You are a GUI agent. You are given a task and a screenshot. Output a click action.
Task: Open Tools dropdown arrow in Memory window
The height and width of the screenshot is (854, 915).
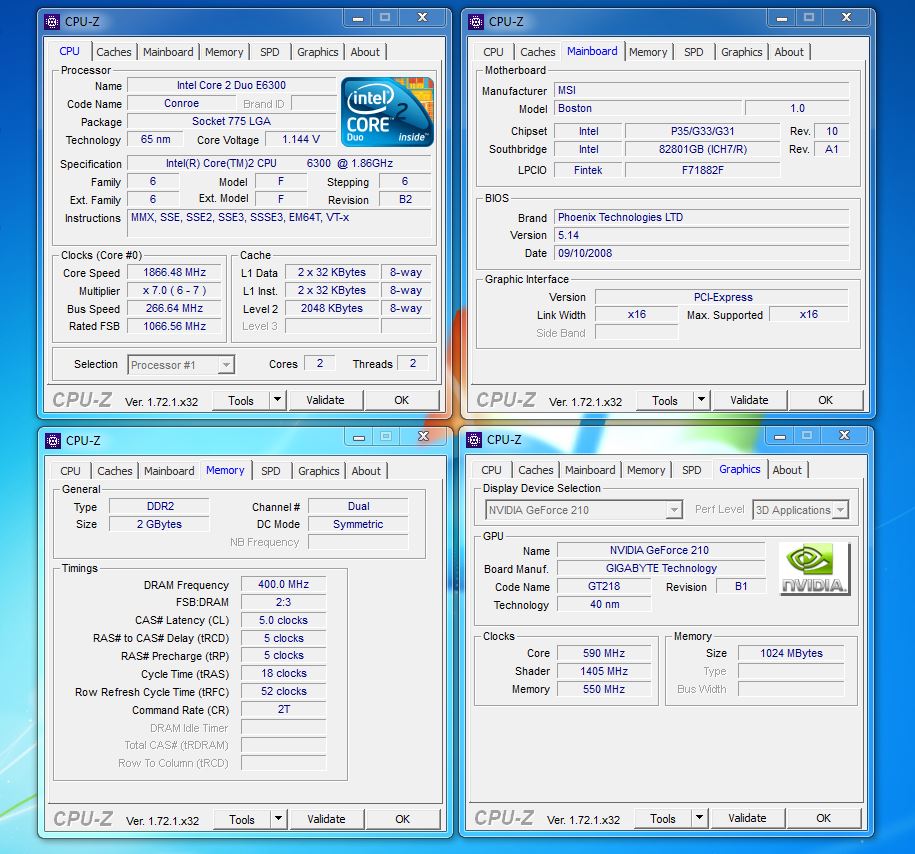278,819
